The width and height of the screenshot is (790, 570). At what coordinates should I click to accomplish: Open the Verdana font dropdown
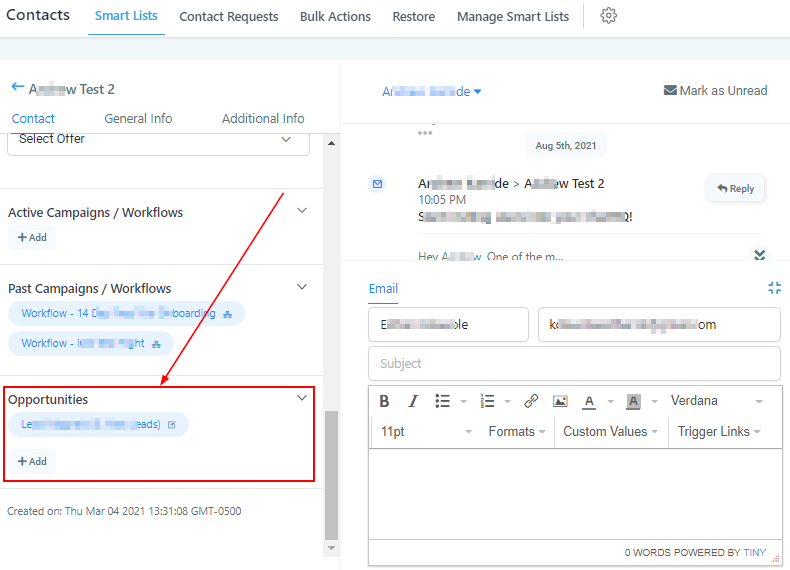coord(716,401)
